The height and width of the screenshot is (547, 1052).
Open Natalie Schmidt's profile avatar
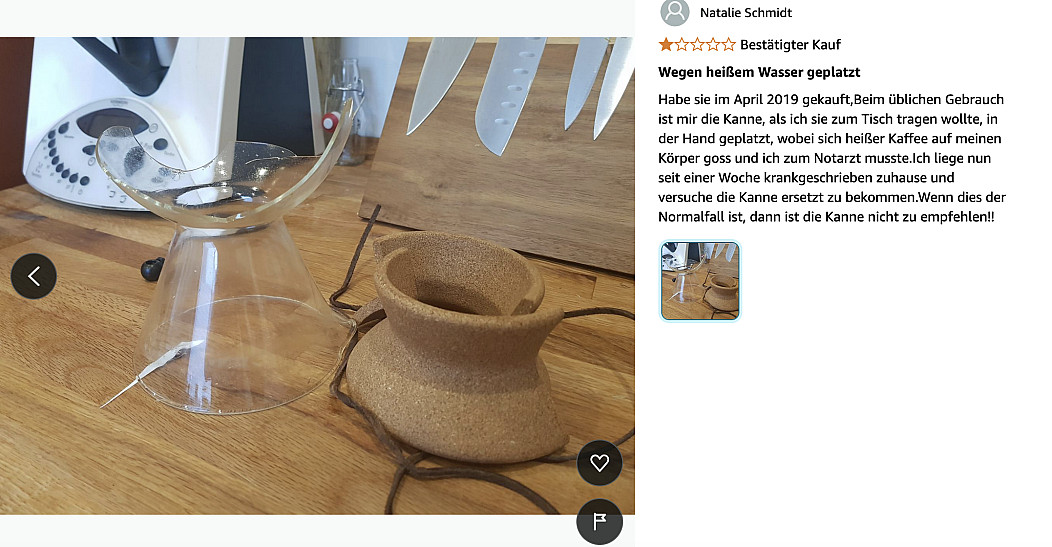[675, 12]
